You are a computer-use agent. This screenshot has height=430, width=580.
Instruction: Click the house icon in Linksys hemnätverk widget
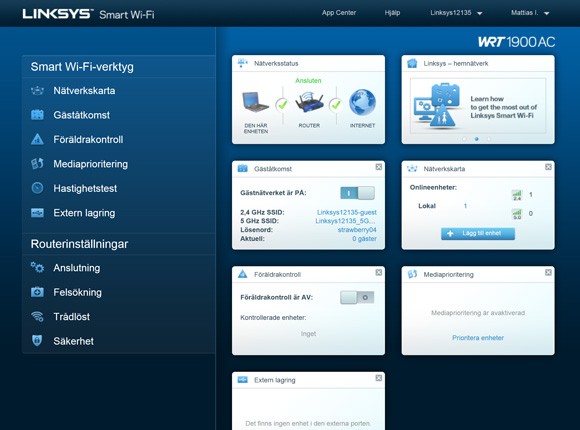pos(412,63)
